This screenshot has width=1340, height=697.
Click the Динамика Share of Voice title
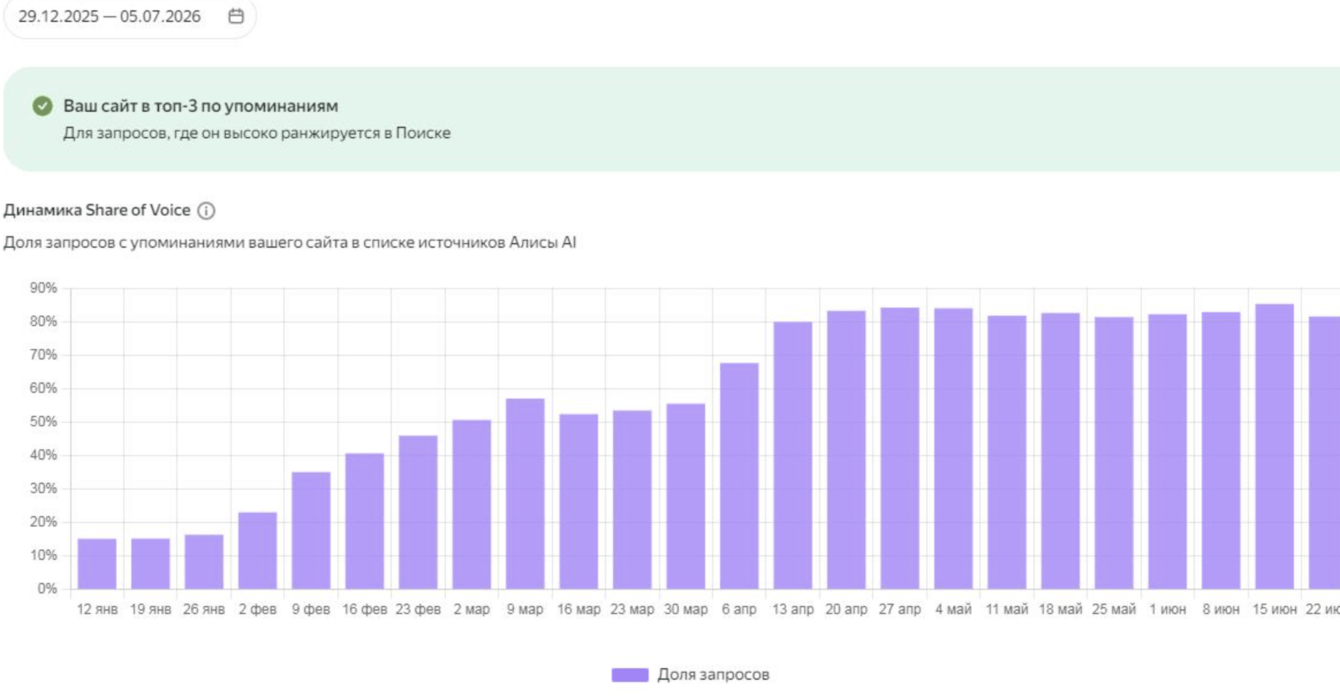coord(97,210)
